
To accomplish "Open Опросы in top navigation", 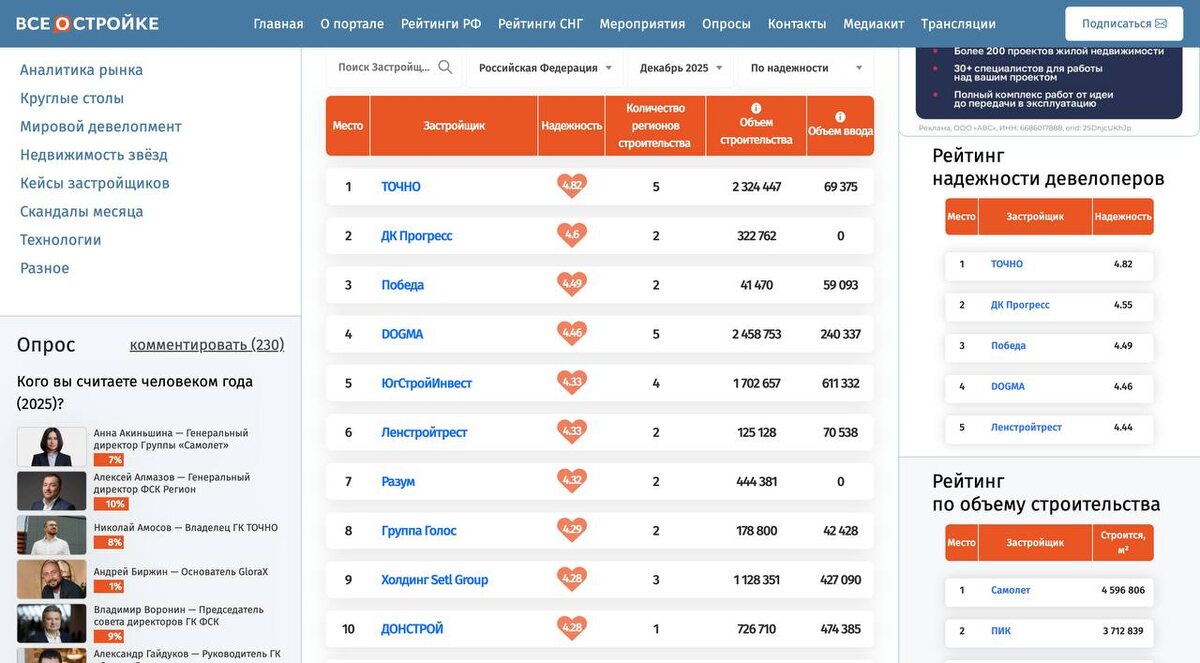I will click(726, 24).
